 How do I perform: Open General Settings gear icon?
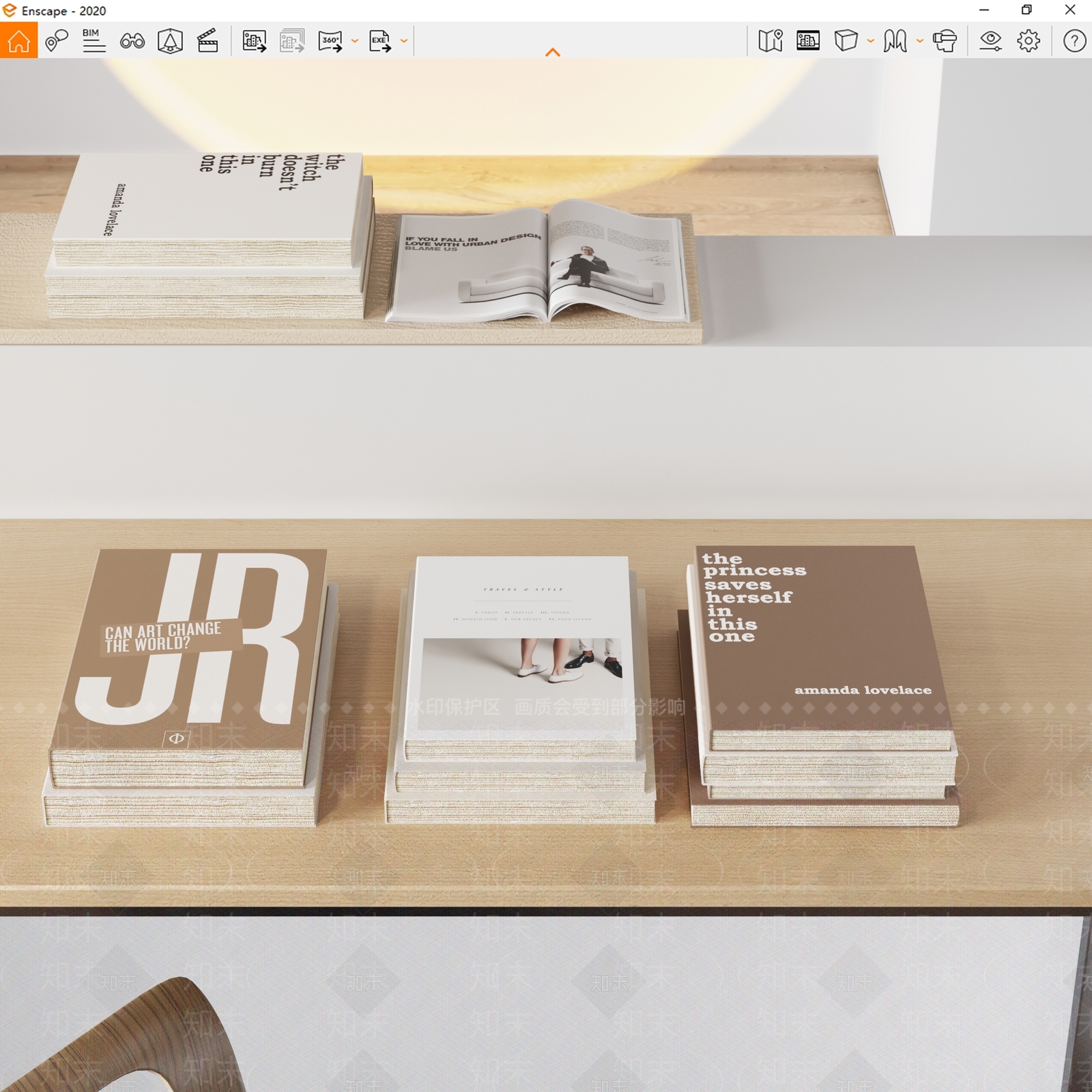pyautogui.click(x=1029, y=41)
